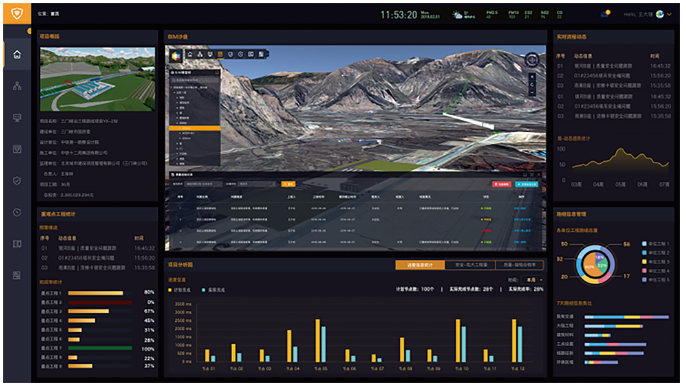This screenshot has height=385, width=686.
Task: Click the '45%' progress value
Action: tap(149, 321)
